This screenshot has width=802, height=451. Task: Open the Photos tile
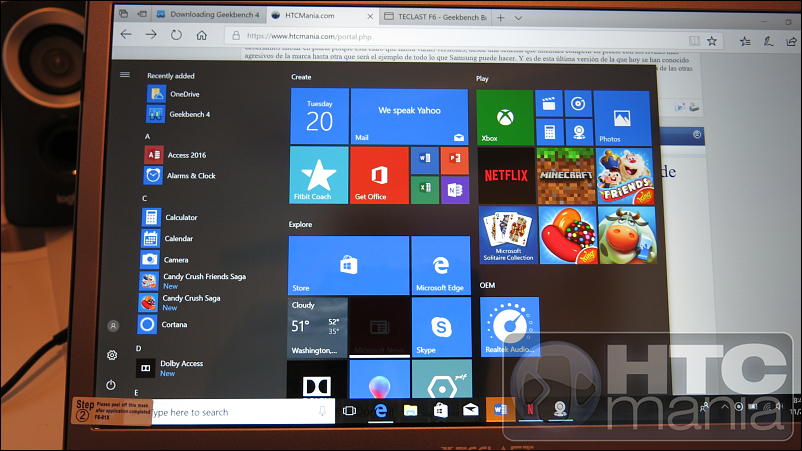click(x=622, y=119)
